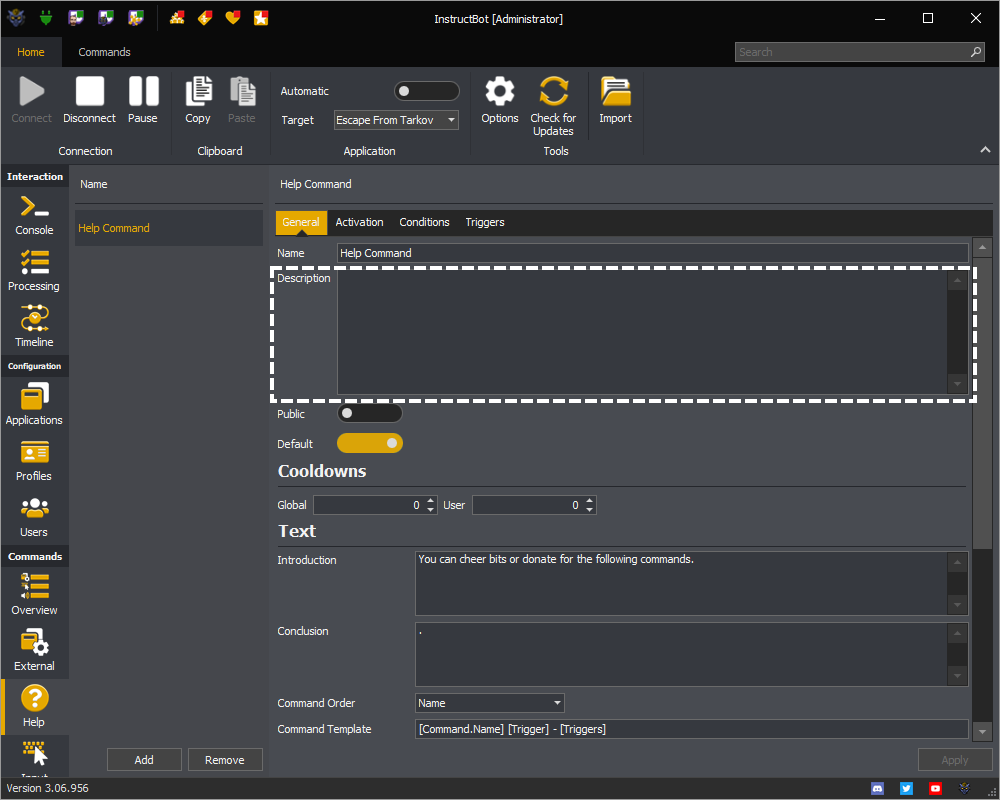Viewport: 1000px width, 800px height.
Task: Switch to the Conditions tab
Action: tap(425, 222)
